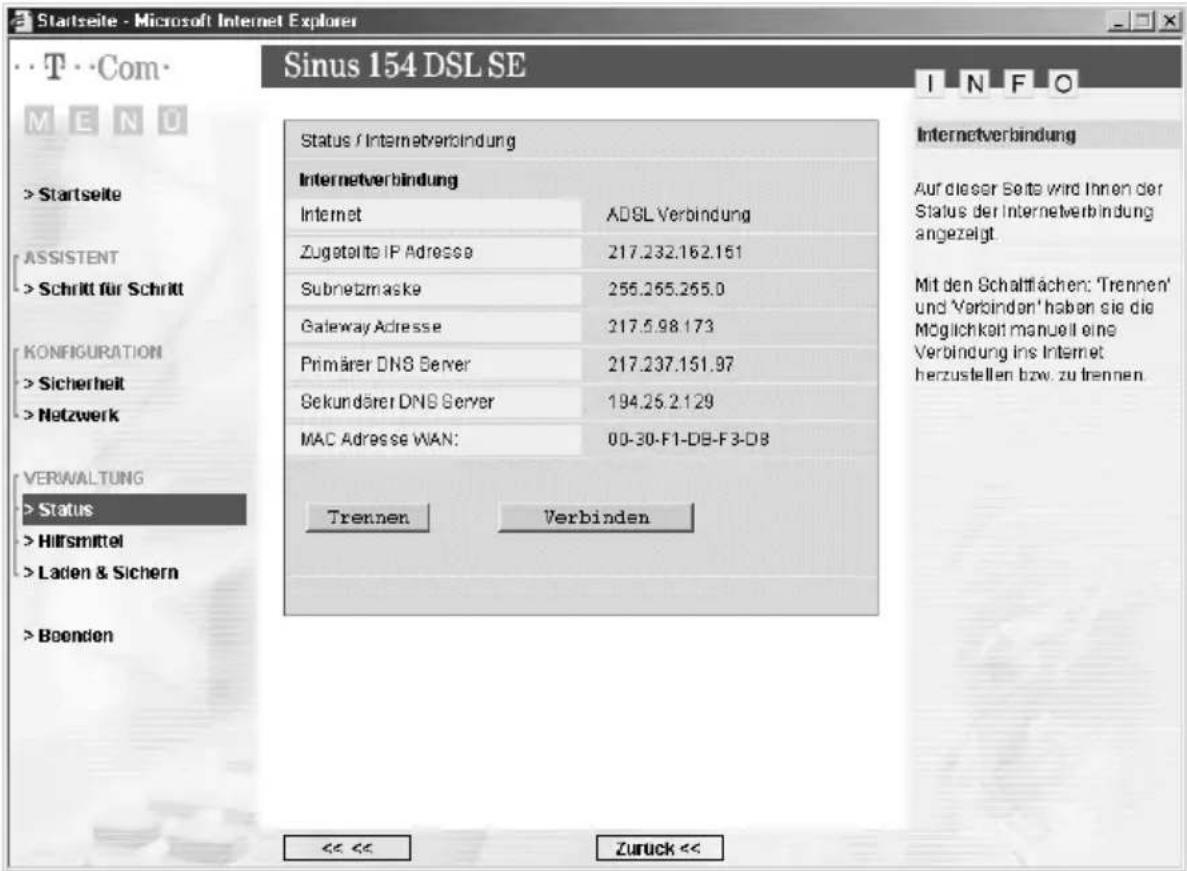The height and width of the screenshot is (871, 1187).
Task: Click the Trennen button
Action: point(368,518)
